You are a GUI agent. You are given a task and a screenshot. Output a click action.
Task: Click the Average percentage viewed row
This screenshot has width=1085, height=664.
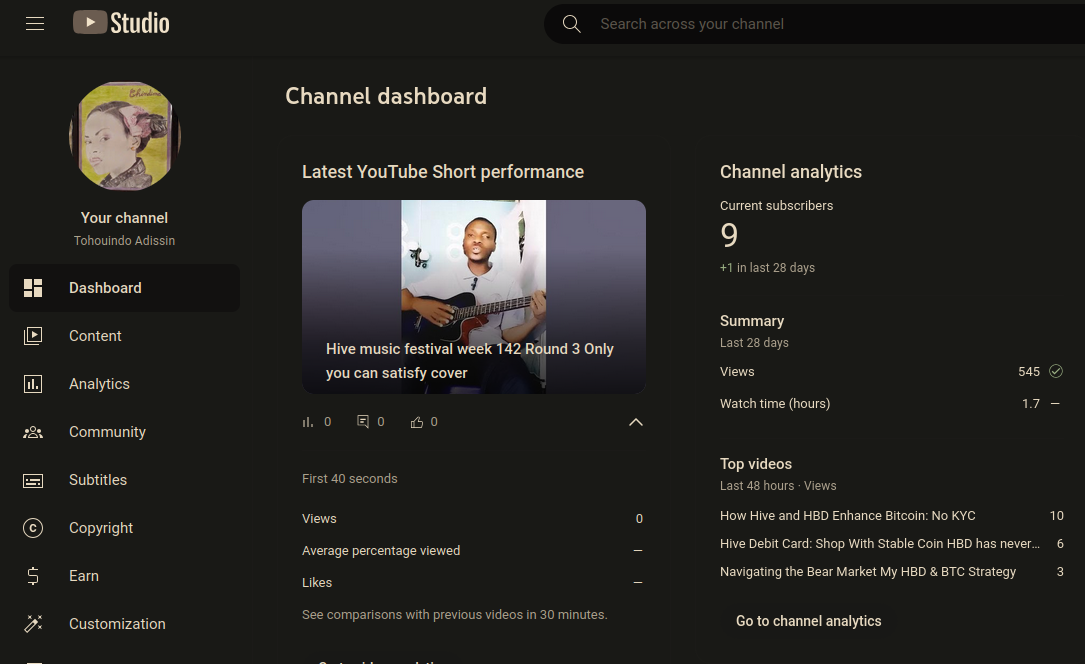(x=473, y=551)
